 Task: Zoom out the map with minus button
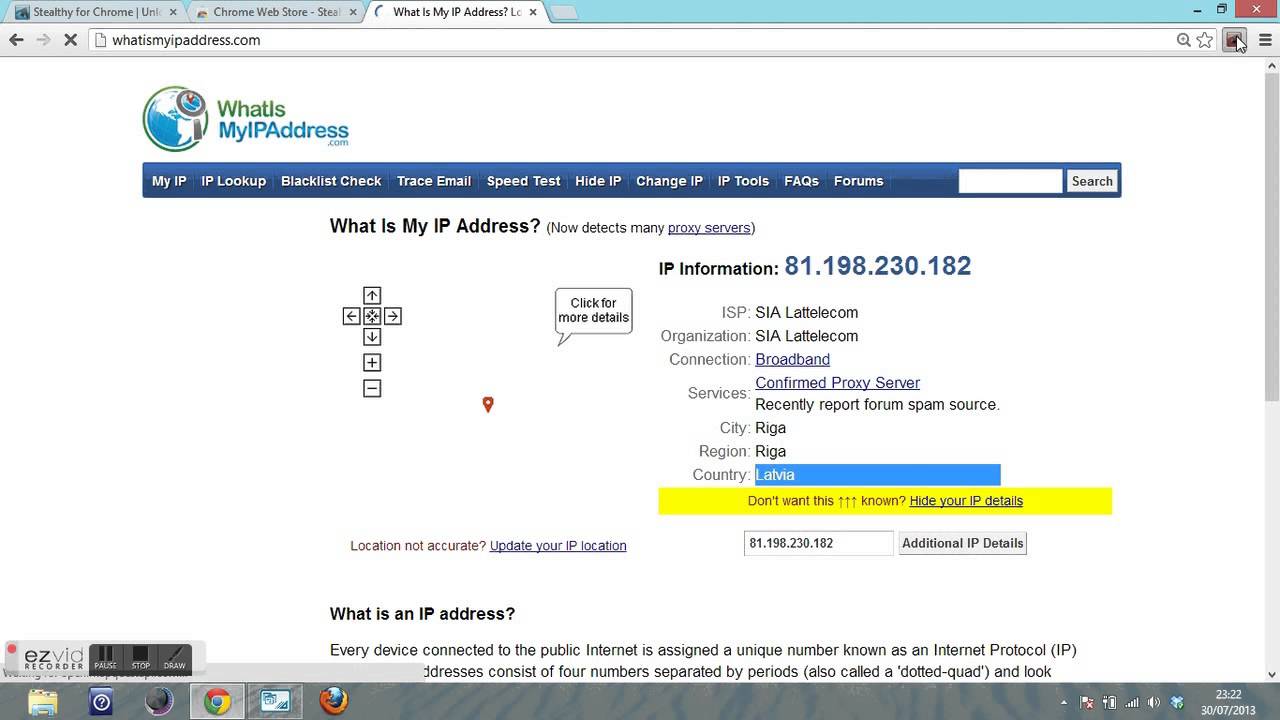(372, 388)
